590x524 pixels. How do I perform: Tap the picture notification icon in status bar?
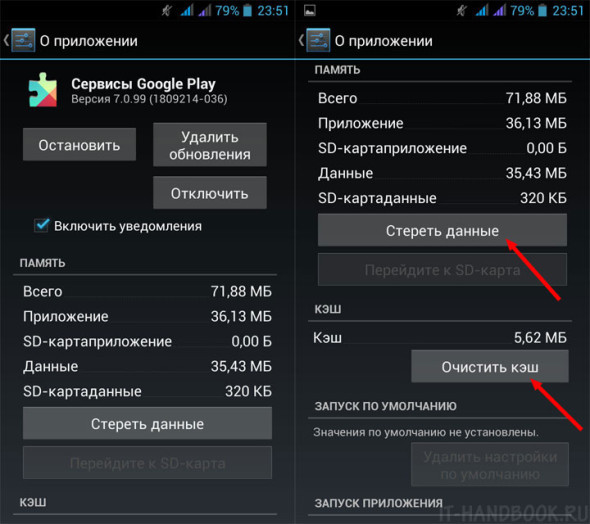pyautogui.click(x=310, y=11)
